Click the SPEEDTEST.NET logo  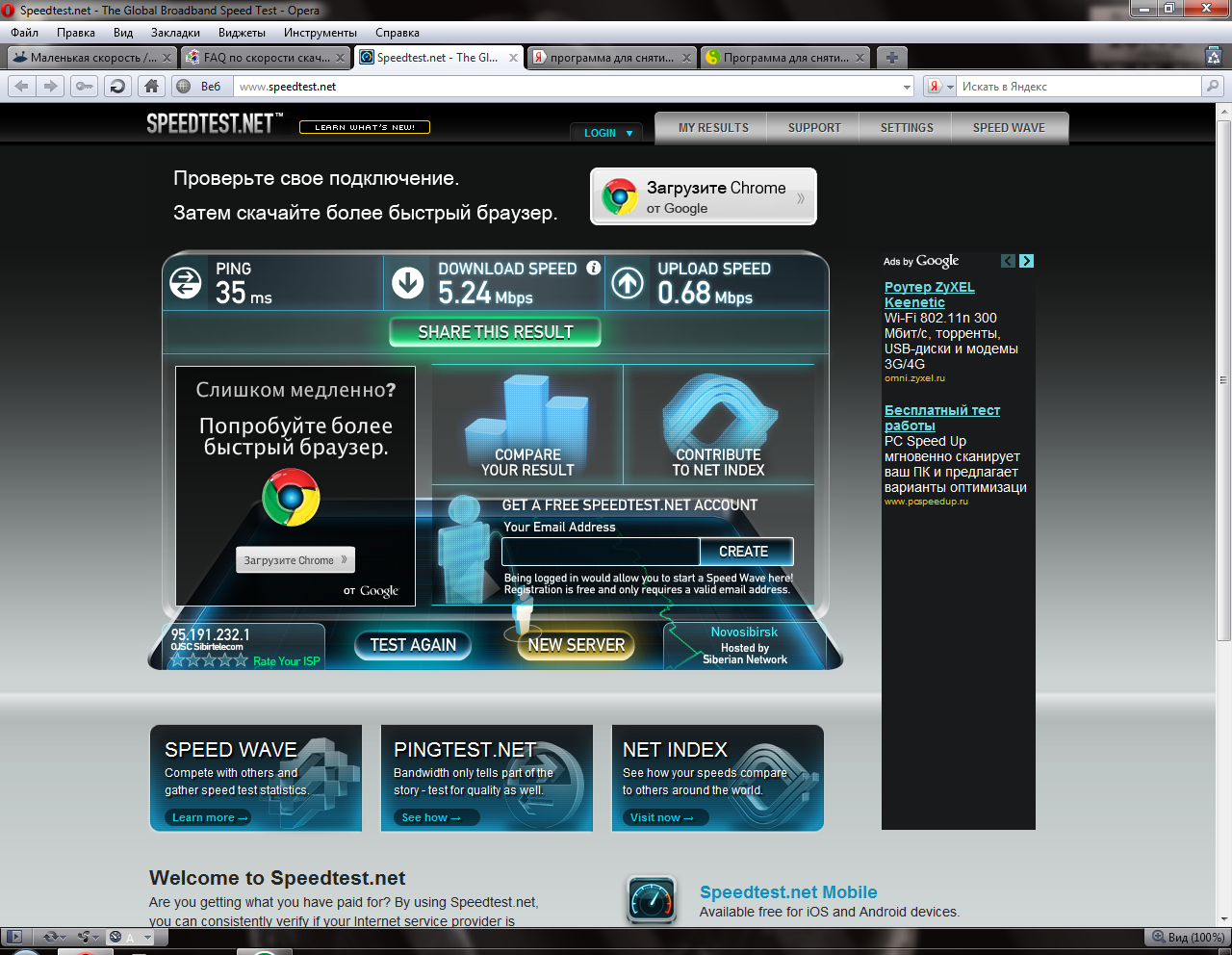coord(215,123)
